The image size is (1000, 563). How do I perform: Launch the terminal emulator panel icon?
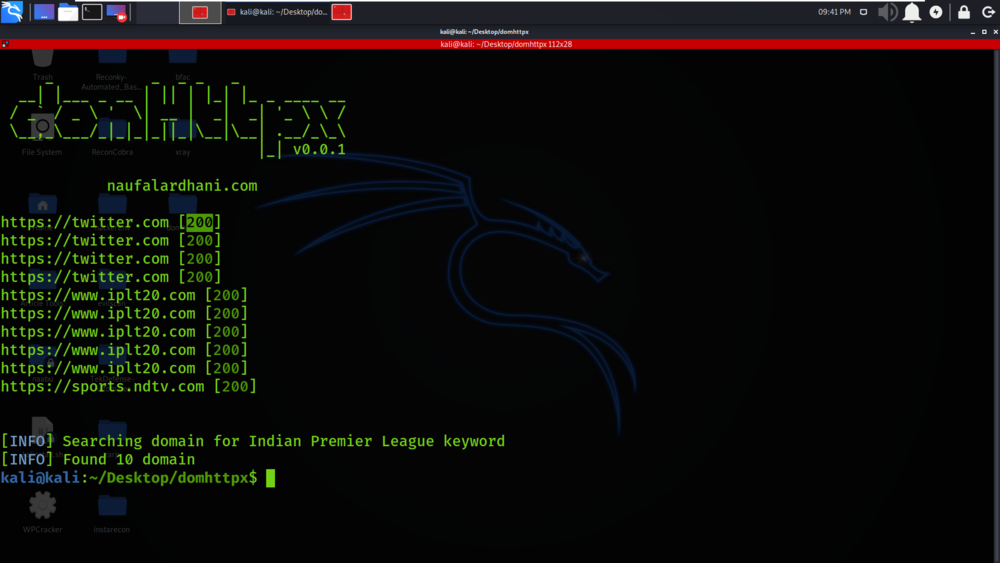pyautogui.click(x=92, y=12)
